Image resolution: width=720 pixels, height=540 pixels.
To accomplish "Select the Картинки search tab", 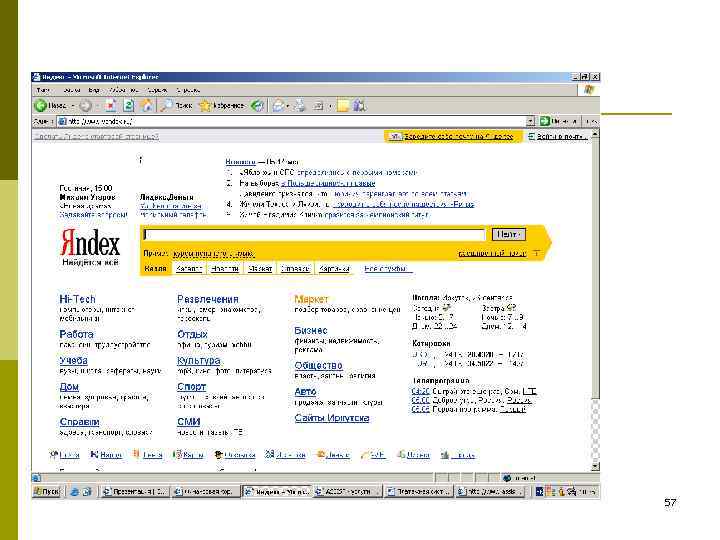I will 334,269.
